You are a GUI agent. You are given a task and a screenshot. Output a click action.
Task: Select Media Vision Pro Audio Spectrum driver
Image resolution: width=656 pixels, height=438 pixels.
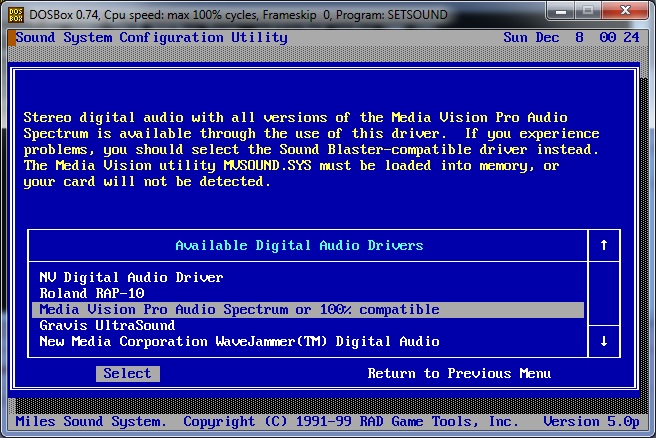point(308,310)
